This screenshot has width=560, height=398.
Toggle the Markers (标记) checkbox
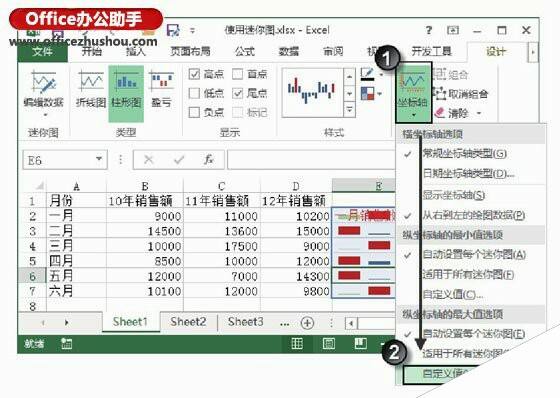pyautogui.click(x=238, y=113)
